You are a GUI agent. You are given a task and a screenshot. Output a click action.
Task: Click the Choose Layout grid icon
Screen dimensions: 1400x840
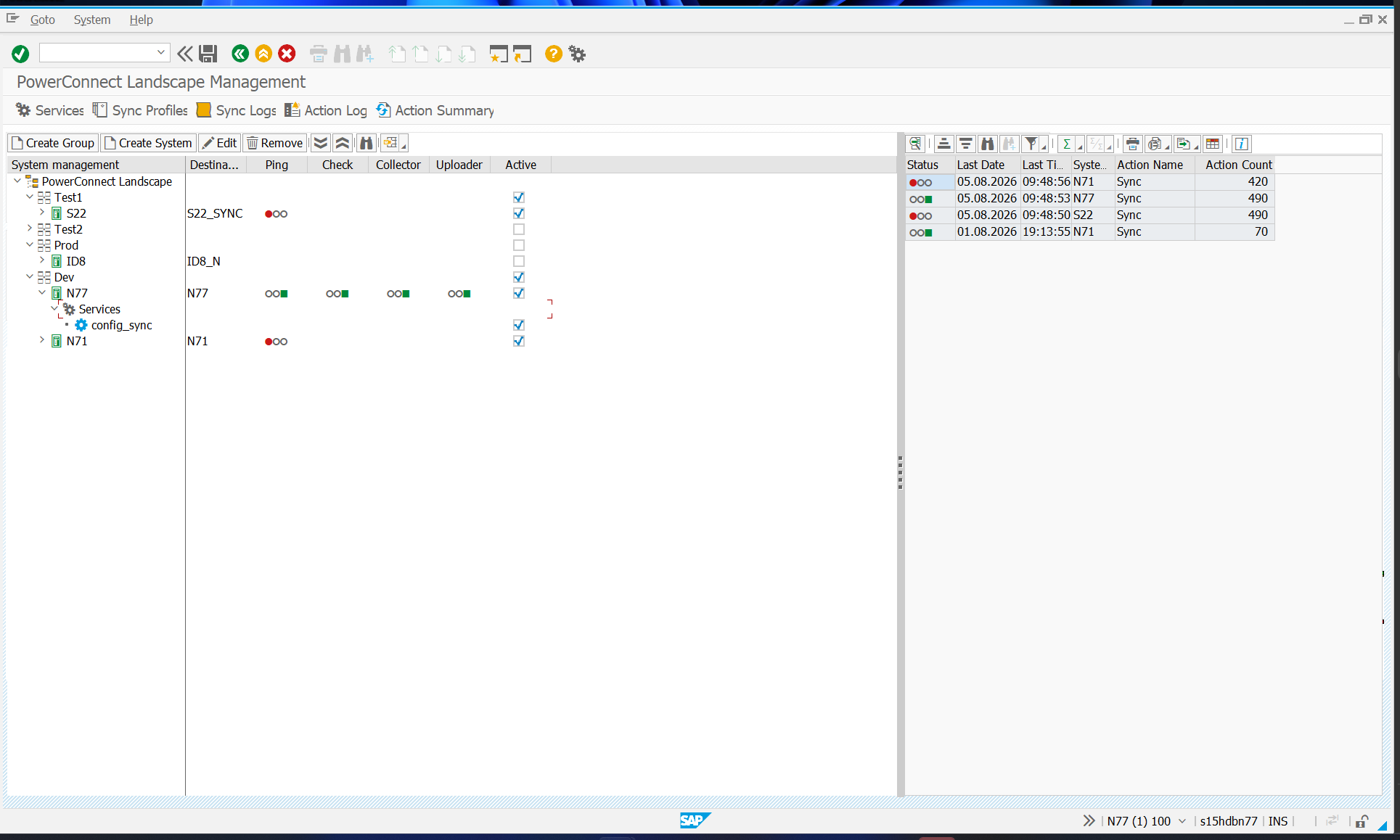point(1213,144)
